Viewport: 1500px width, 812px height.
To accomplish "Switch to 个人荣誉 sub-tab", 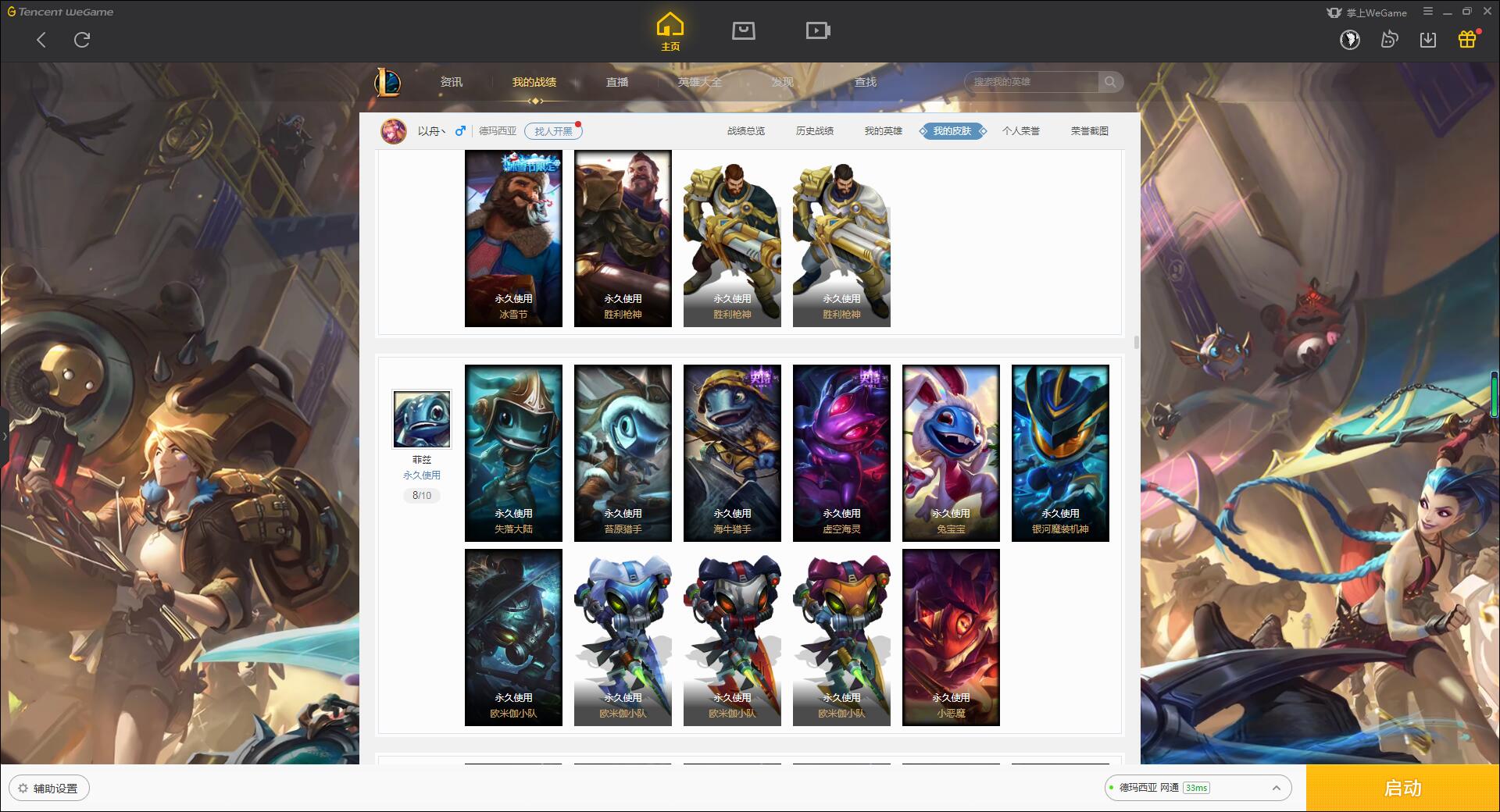I will 1021,131.
